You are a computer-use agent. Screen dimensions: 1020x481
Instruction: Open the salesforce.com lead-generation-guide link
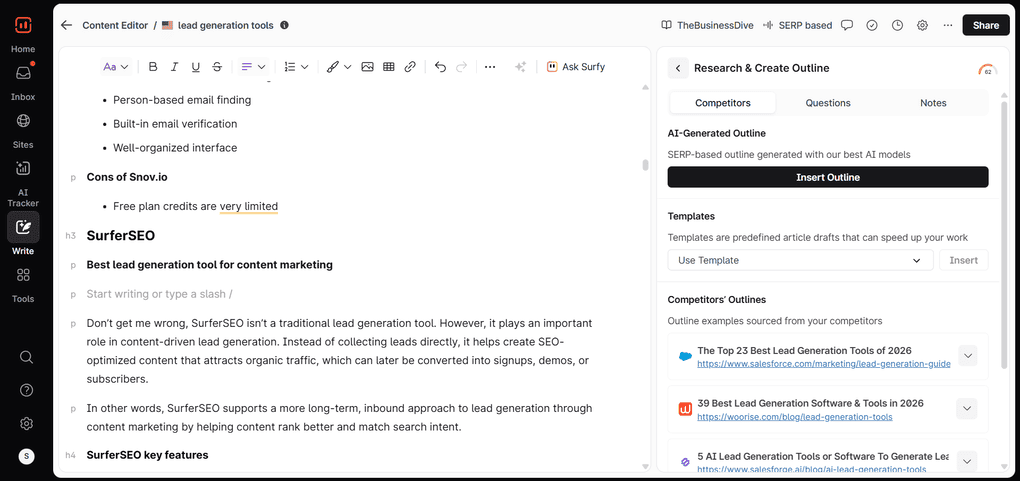(x=824, y=364)
